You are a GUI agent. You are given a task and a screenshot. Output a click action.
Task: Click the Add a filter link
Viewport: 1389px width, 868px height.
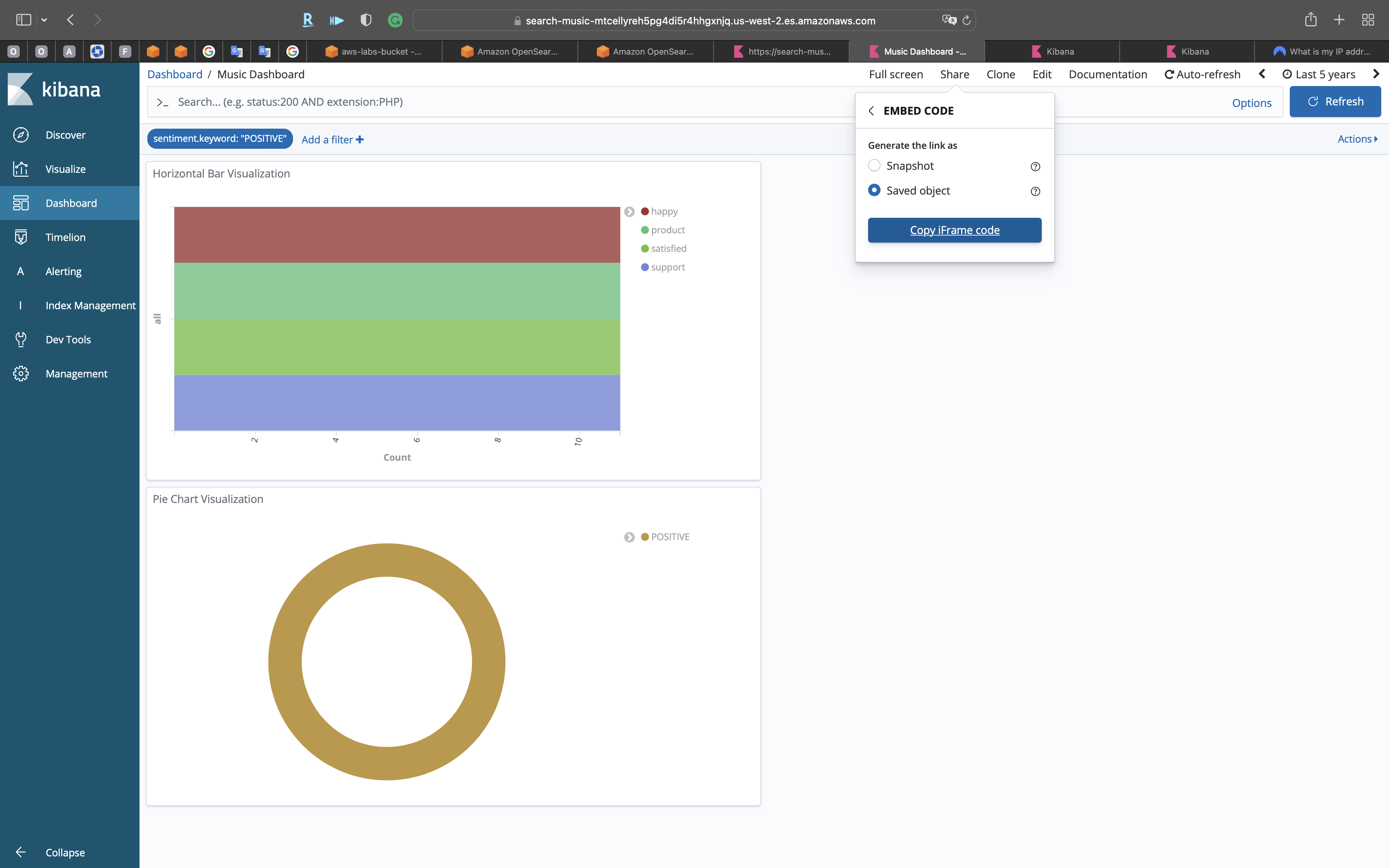pos(332,139)
